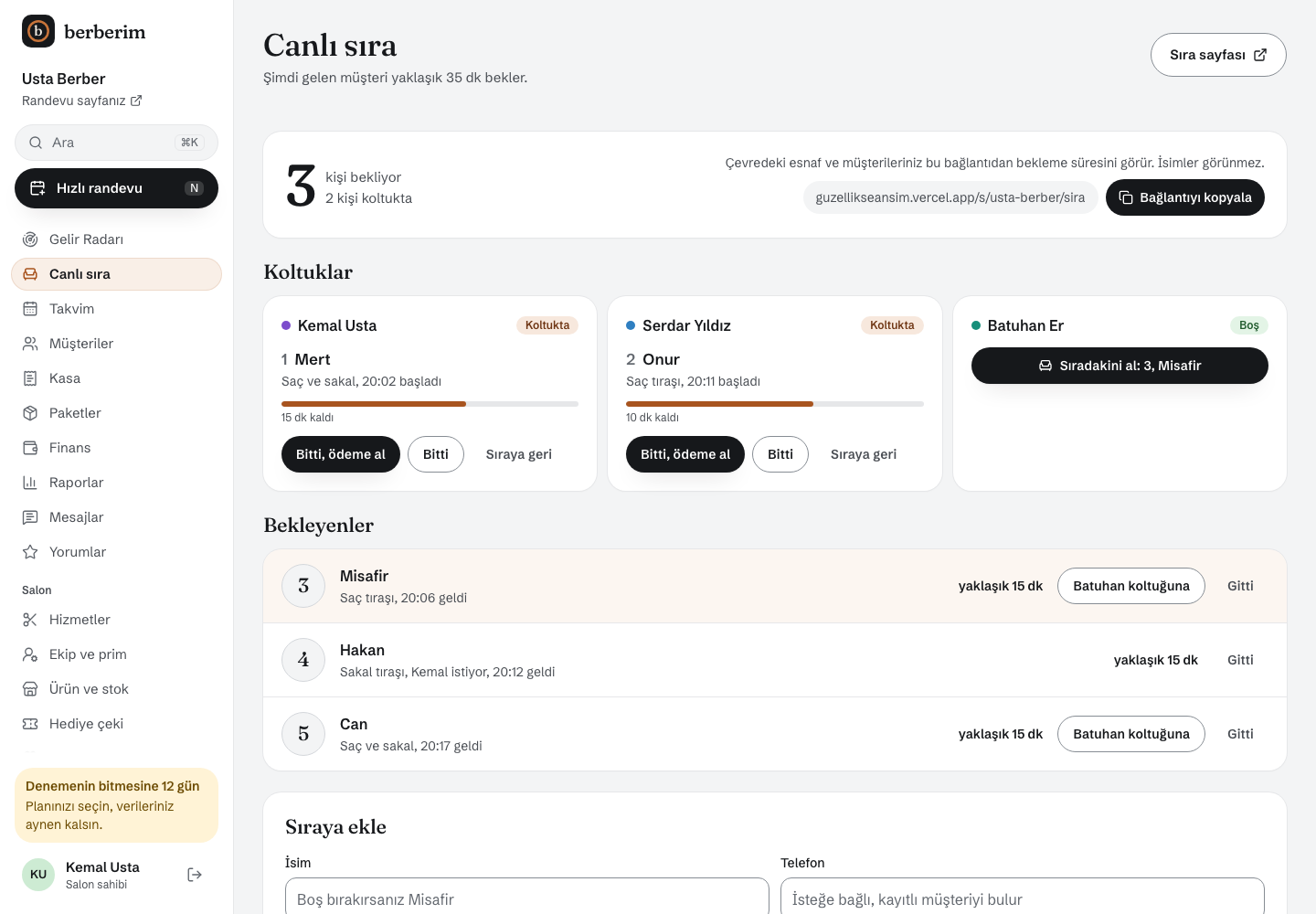Screen dimensions: 1316x914
Task: Open the Takvim calendar page
Action: pos(116,309)
